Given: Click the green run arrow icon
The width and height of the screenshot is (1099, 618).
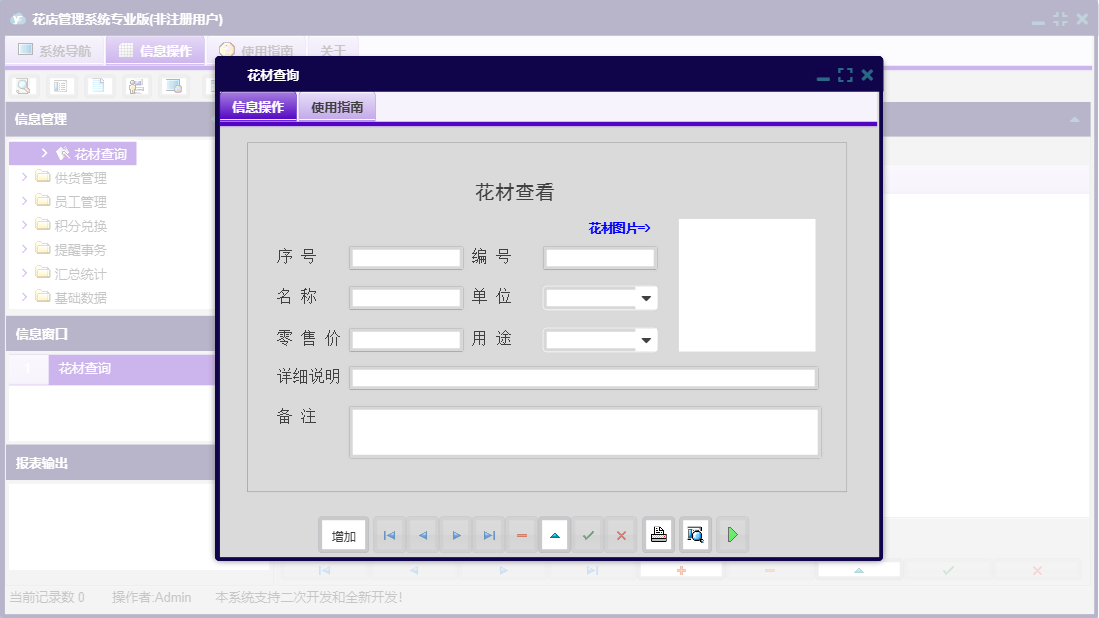Looking at the screenshot, I should [x=732, y=534].
